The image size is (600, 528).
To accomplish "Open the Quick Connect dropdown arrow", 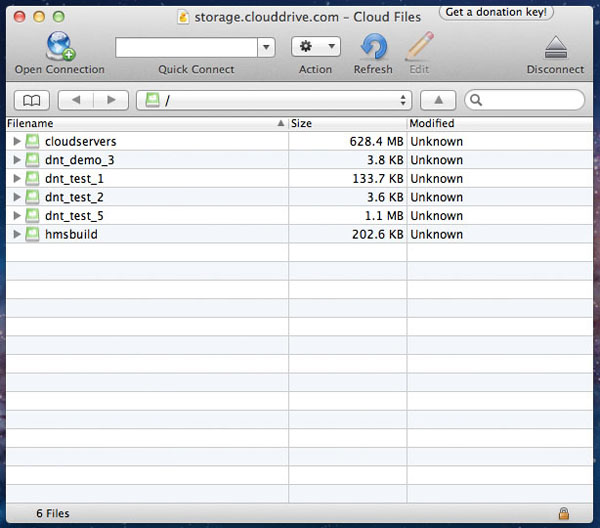I will point(266,47).
